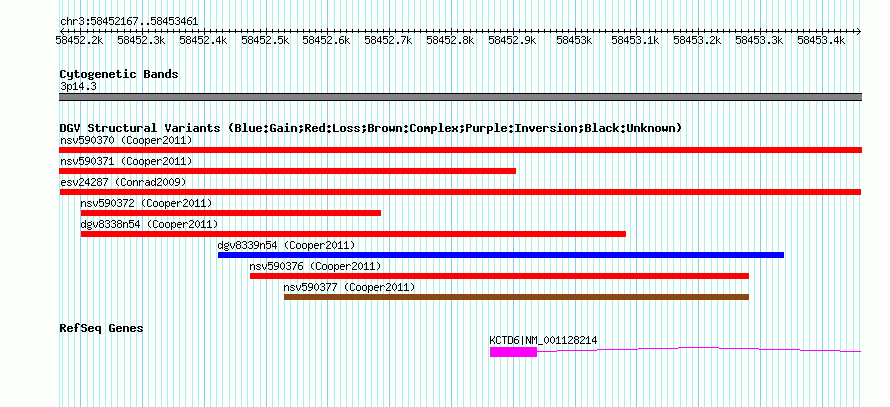Click the 58452.4k ruler tick label

(203, 40)
